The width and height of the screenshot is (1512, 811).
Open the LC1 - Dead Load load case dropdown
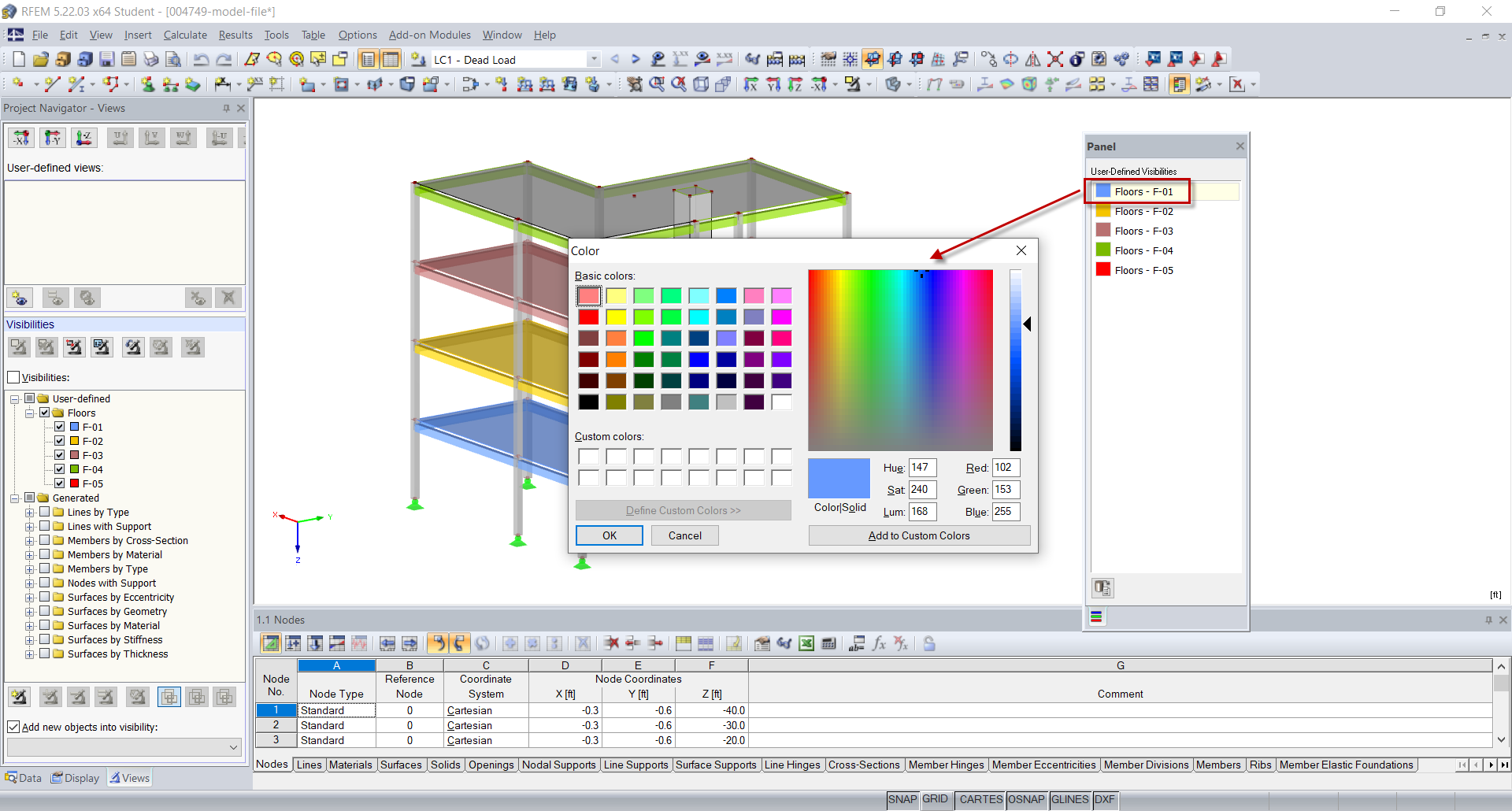click(592, 59)
